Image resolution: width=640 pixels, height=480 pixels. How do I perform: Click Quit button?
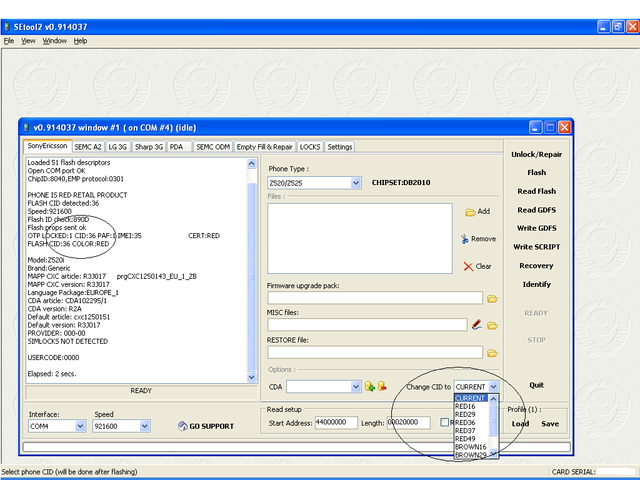536,385
